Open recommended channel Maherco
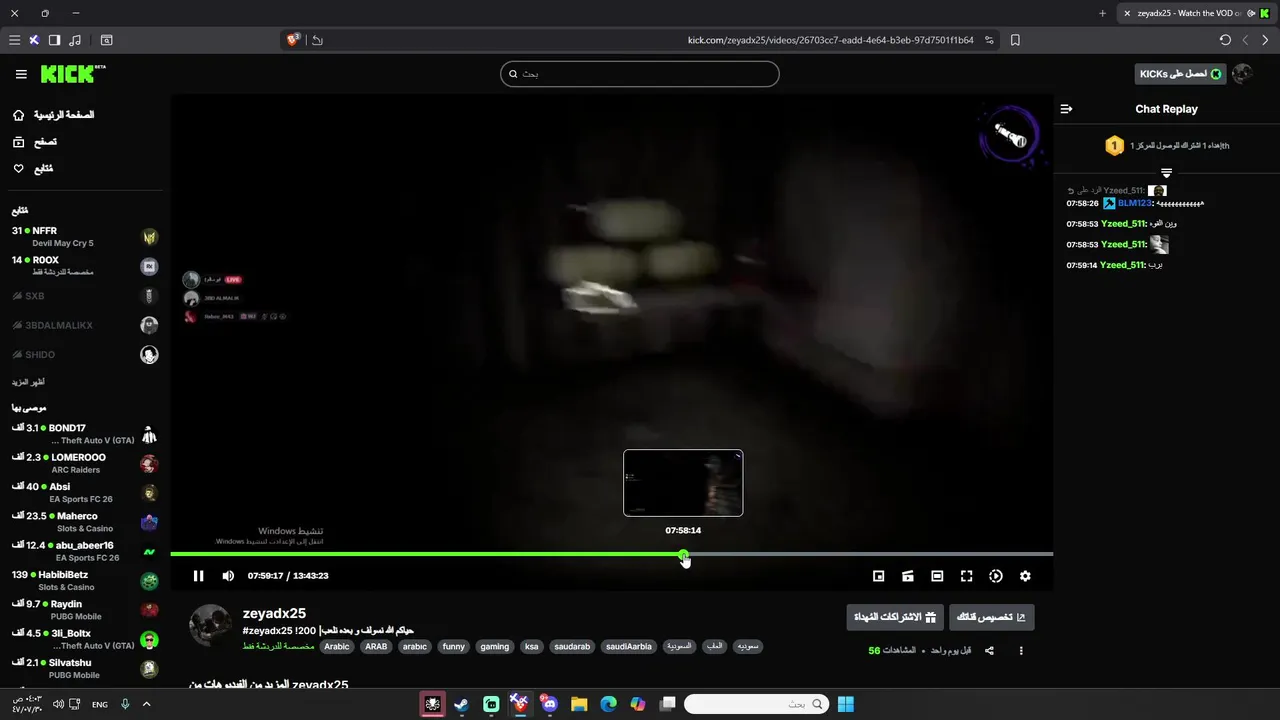The width and height of the screenshot is (1280, 720). pos(85,522)
